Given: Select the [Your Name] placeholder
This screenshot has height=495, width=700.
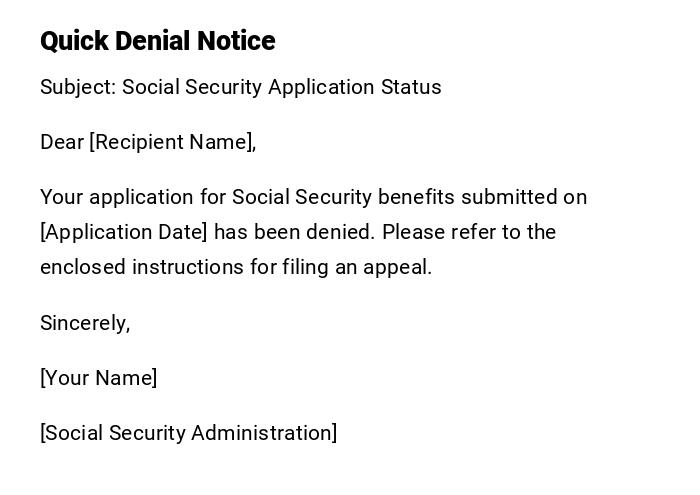Looking at the screenshot, I should 98,378.
